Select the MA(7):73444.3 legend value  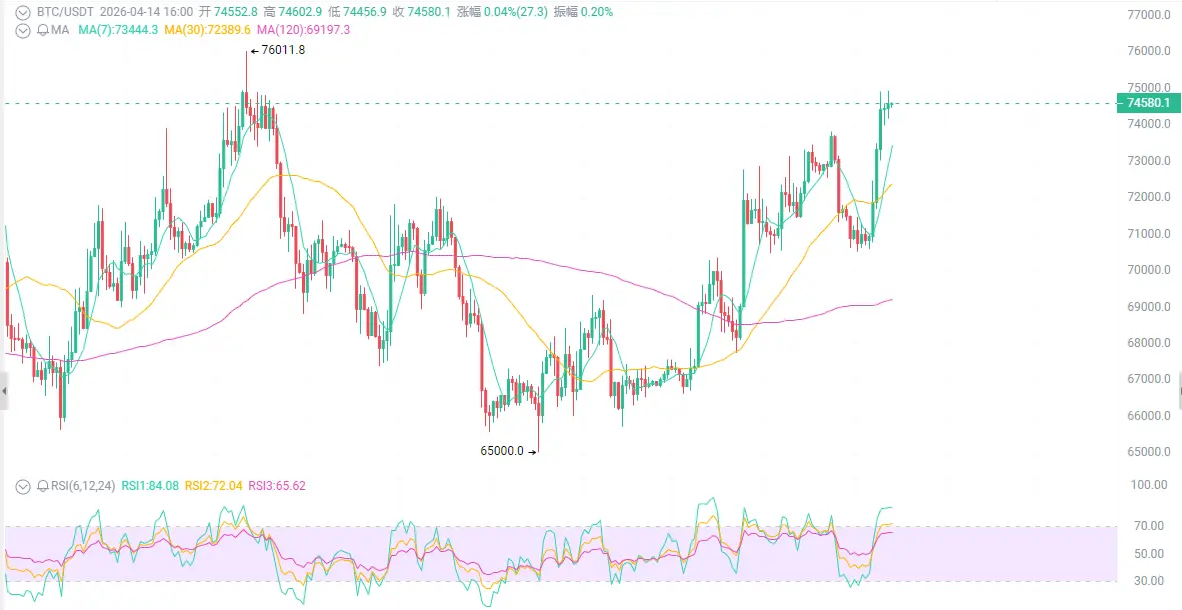(x=118, y=30)
